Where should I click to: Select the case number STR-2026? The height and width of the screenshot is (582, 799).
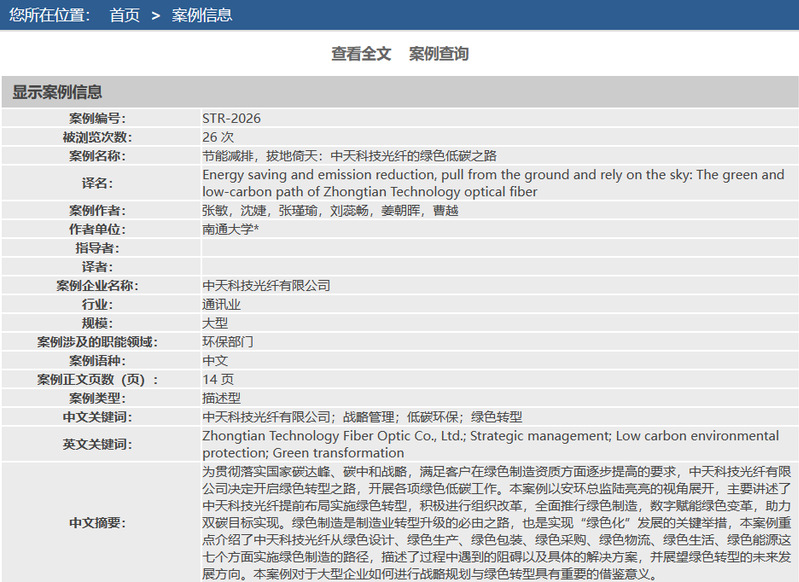[x=231, y=118]
